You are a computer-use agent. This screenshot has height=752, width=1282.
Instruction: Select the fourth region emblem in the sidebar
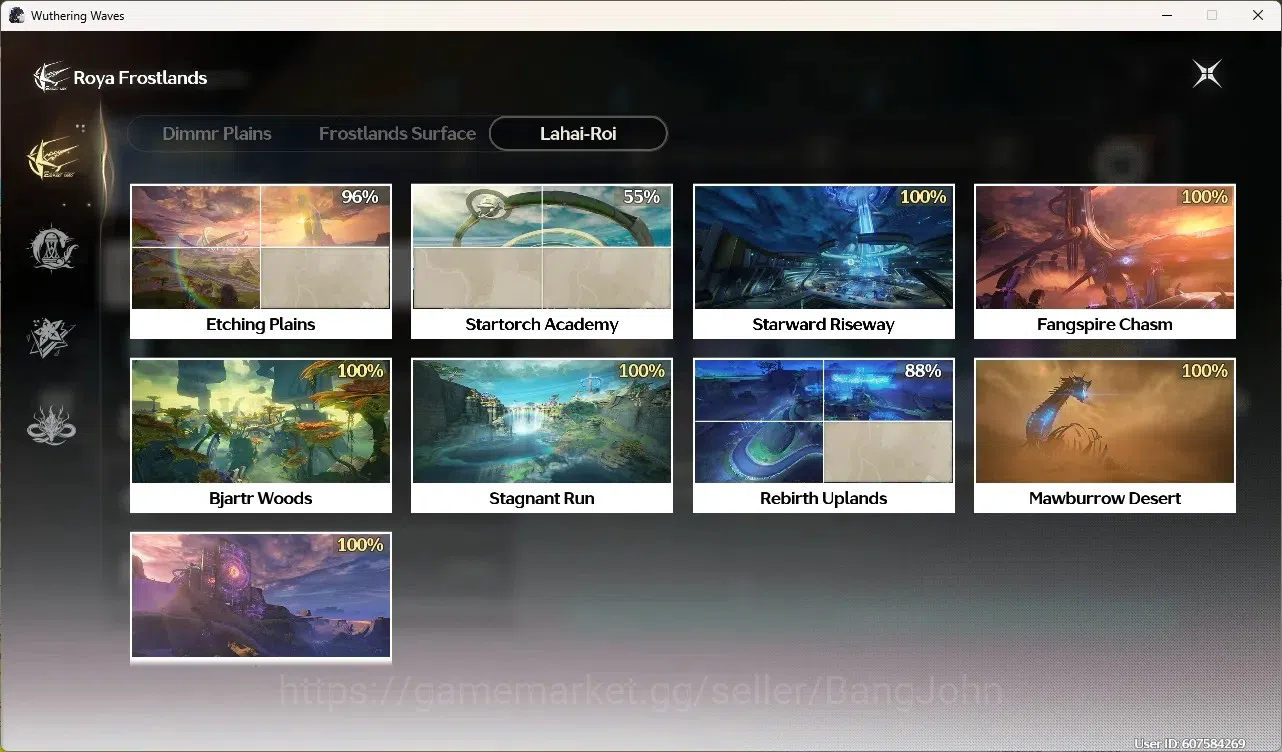(x=52, y=425)
